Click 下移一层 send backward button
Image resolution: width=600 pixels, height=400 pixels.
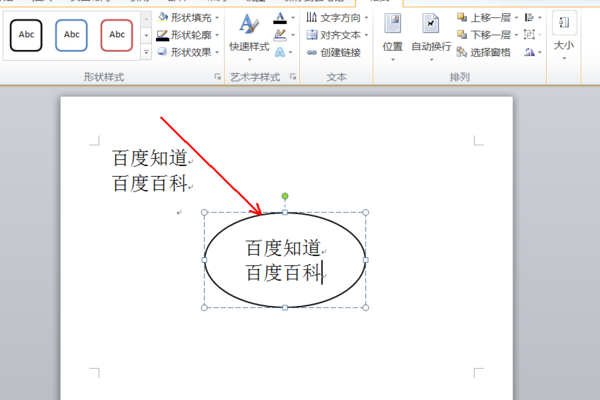coord(484,35)
